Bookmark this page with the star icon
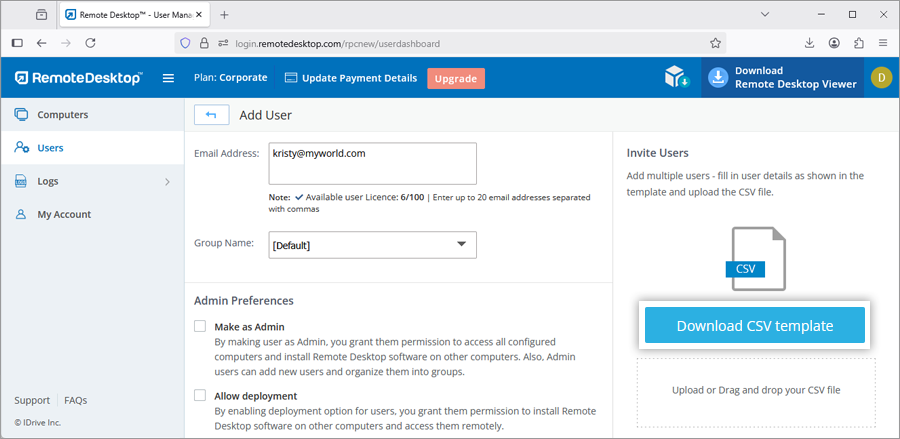Screen dimensions: 900x439 716,43
